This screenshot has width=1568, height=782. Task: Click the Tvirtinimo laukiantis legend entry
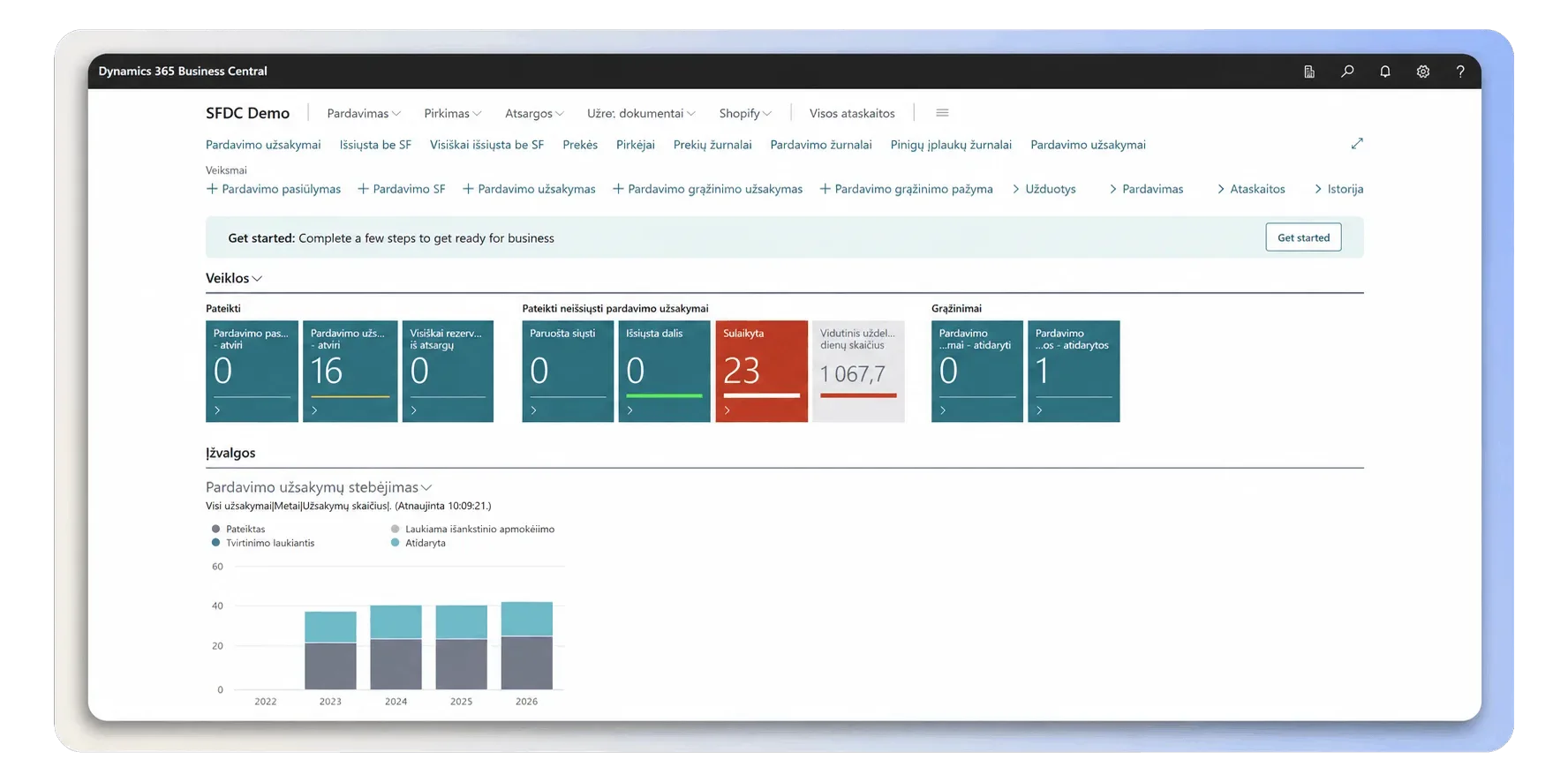click(263, 543)
